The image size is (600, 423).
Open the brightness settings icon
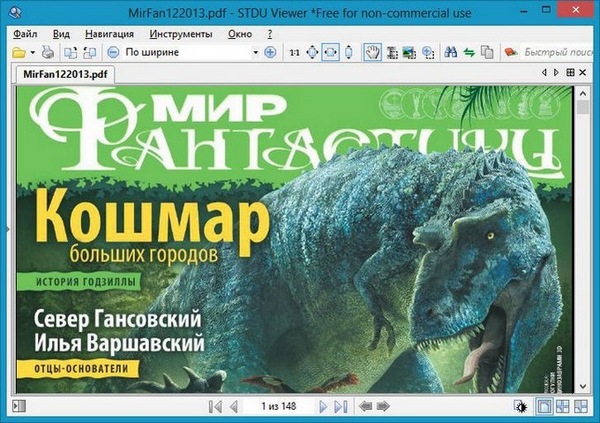pyautogui.click(x=520, y=407)
